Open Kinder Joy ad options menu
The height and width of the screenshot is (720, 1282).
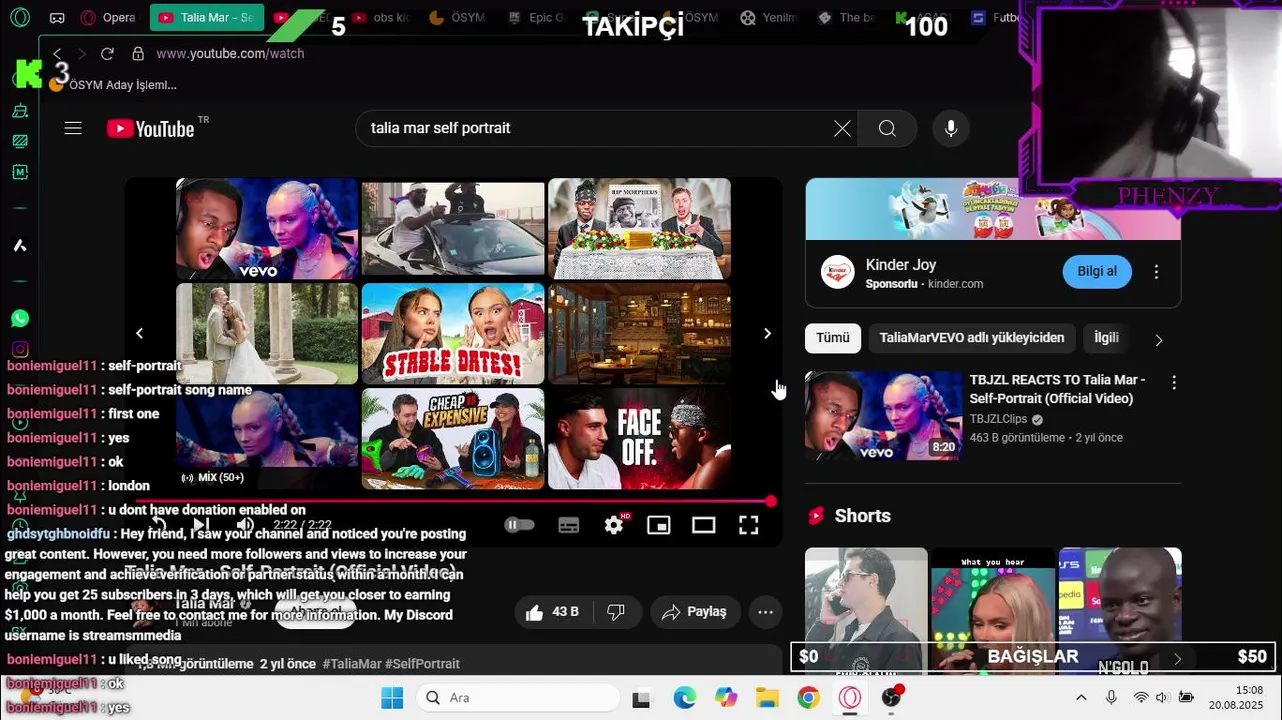point(1156,272)
